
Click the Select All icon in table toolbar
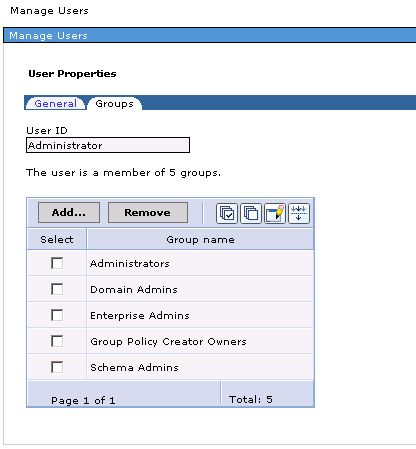click(227, 213)
